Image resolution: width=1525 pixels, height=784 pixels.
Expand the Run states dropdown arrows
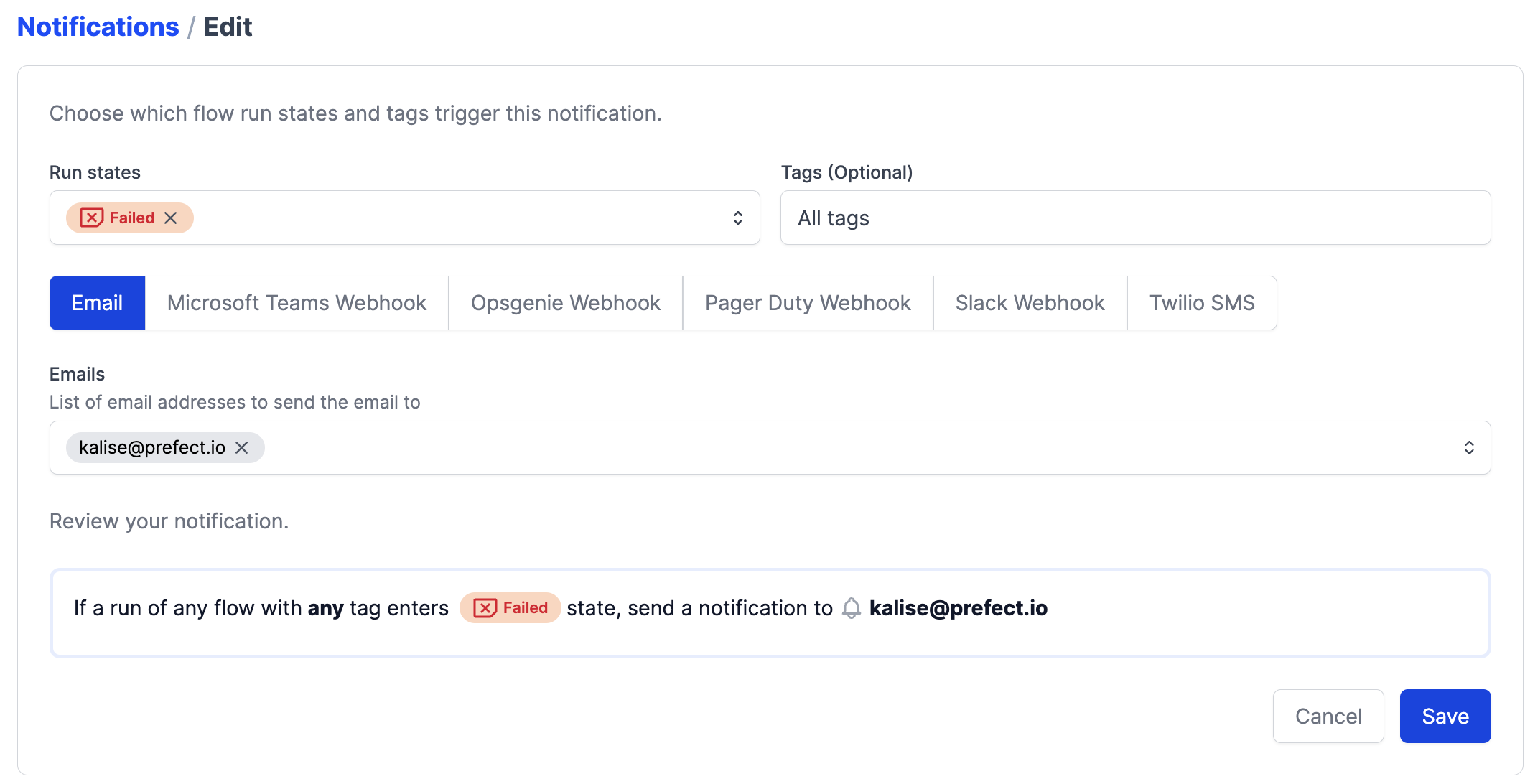click(737, 218)
